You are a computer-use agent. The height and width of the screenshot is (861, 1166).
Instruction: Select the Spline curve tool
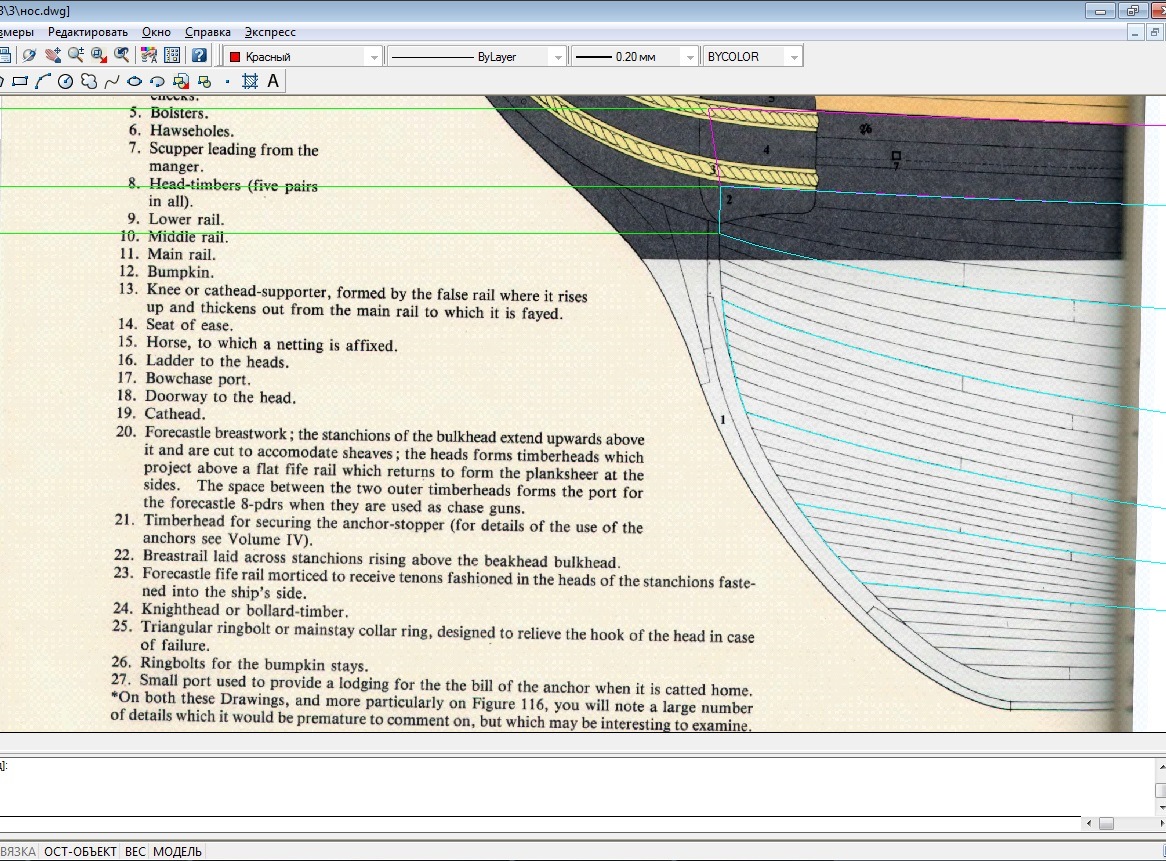[112, 82]
